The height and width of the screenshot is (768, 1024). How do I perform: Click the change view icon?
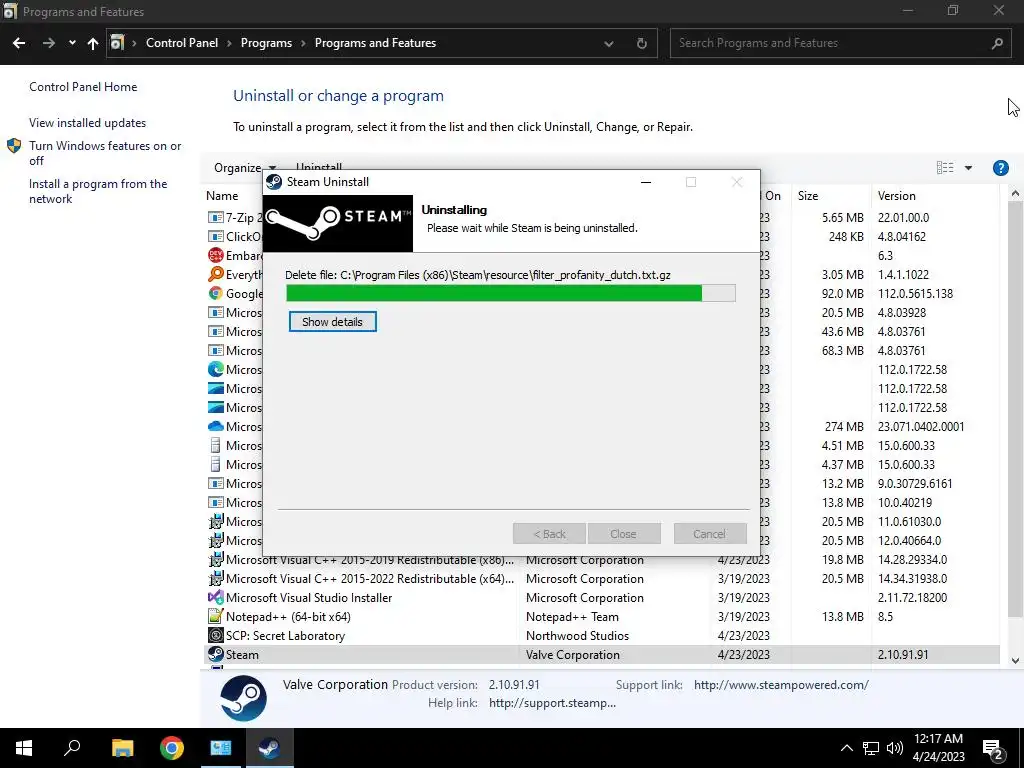tap(944, 168)
